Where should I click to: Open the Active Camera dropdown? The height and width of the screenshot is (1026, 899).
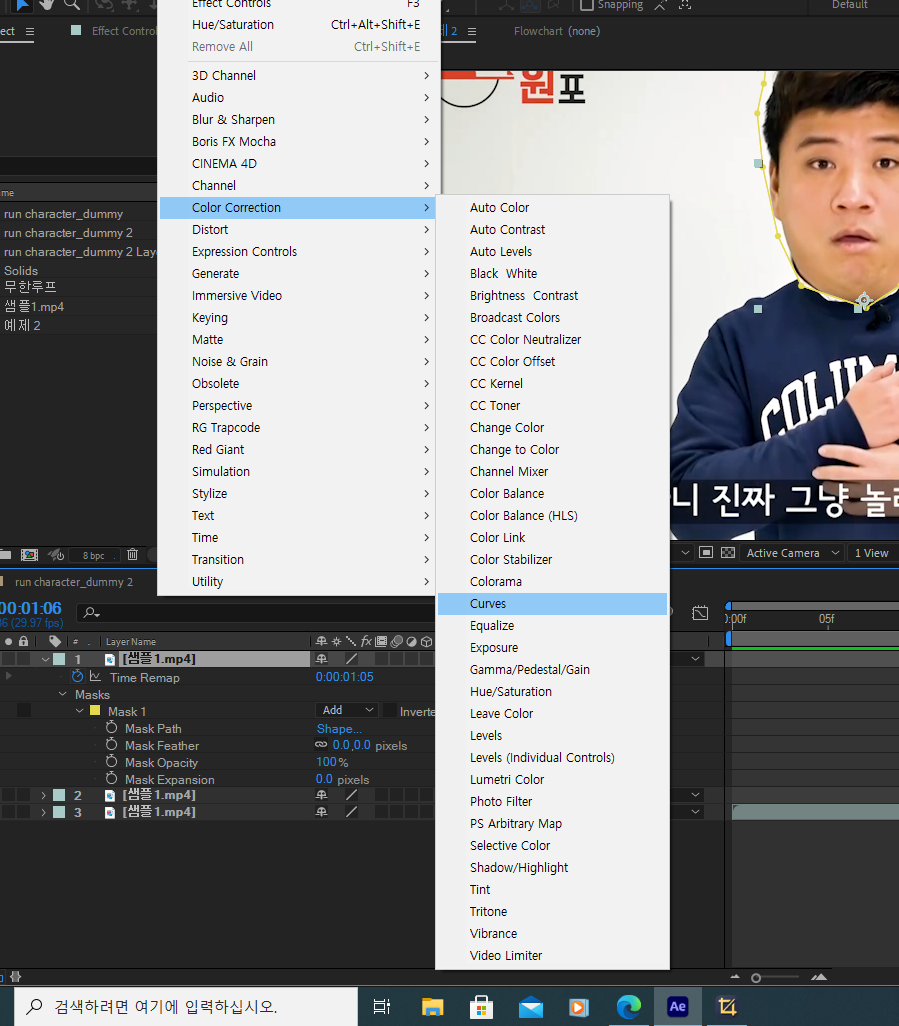tap(793, 553)
